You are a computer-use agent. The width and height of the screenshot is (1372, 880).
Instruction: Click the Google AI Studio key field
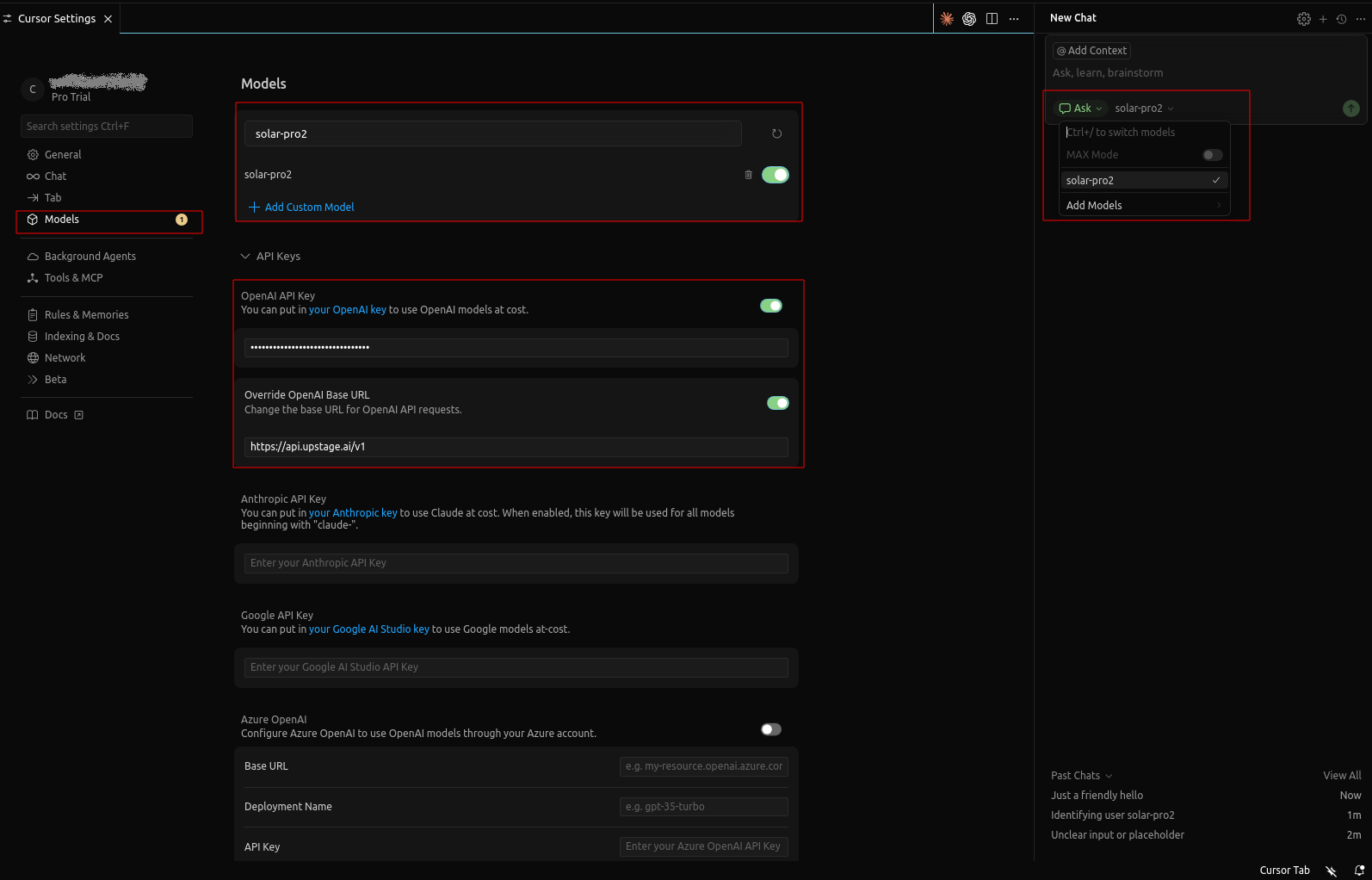click(516, 667)
